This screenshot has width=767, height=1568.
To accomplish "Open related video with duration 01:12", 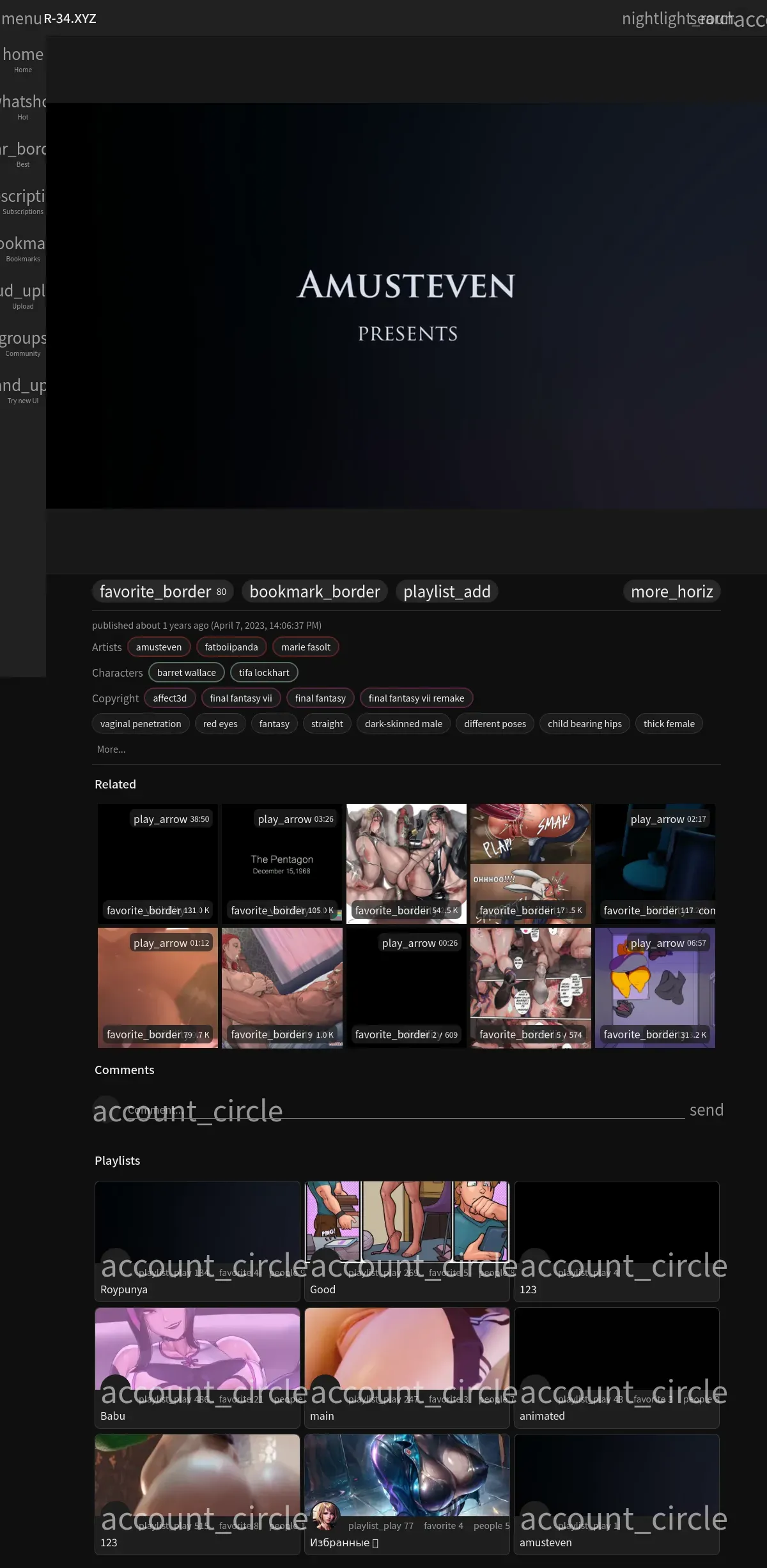I will tap(158, 988).
